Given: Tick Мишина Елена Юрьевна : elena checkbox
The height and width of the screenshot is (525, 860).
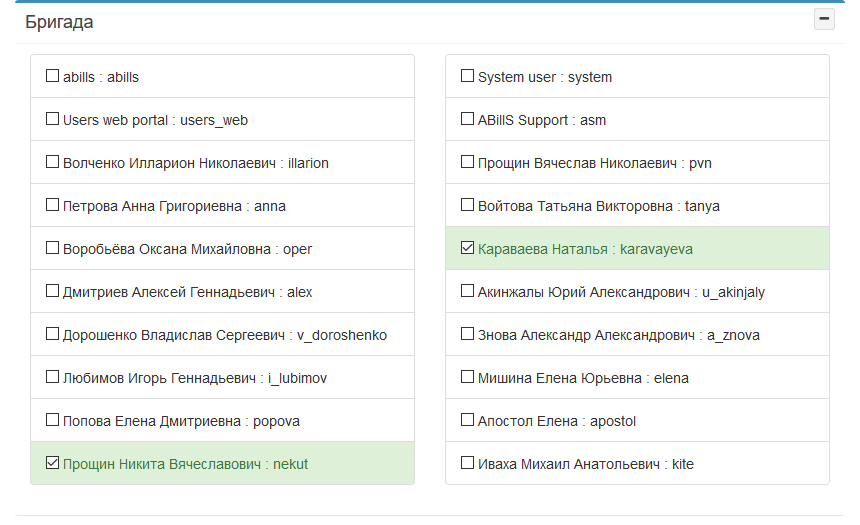Looking at the screenshot, I should point(467,377).
